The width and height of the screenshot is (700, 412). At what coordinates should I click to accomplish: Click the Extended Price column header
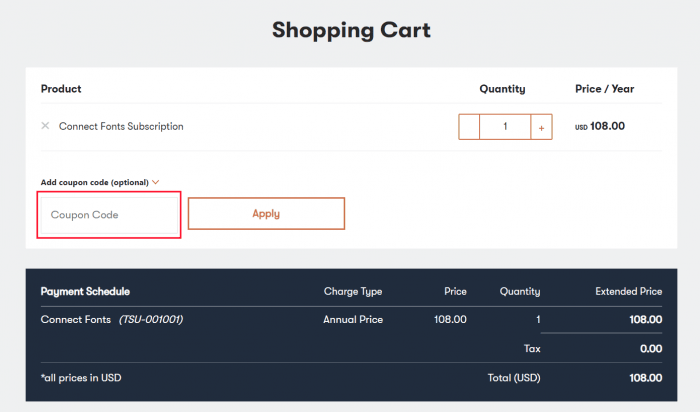(x=629, y=291)
